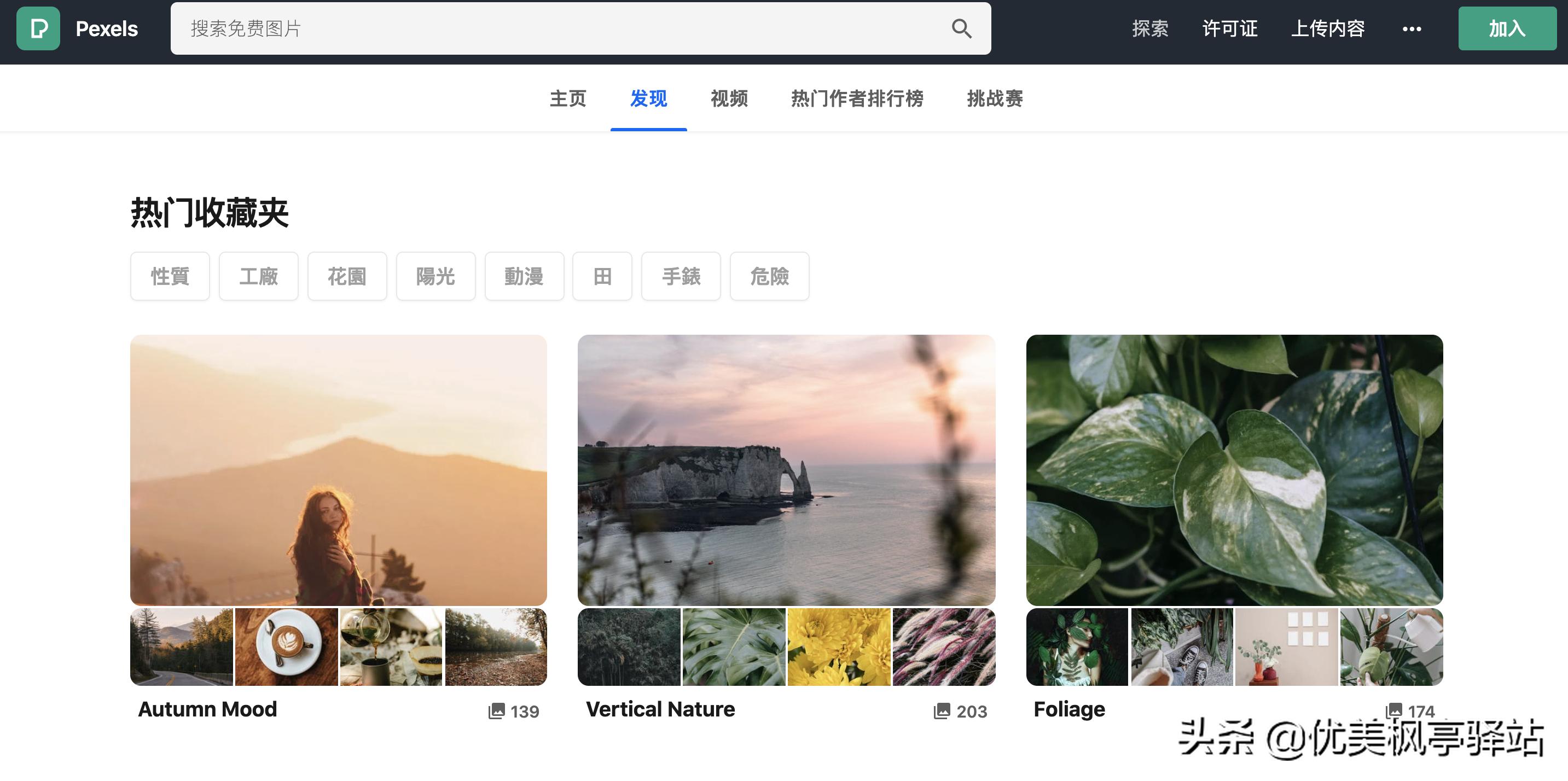This screenshot has width=1568, height=781.
Task: Click the Pexels logo icon
Action: tap(38, 28)
